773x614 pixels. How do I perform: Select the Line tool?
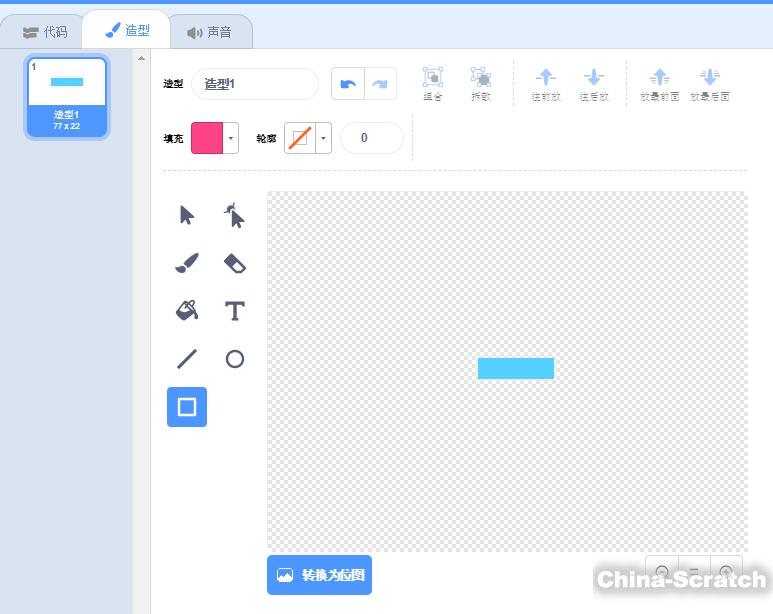click(187, 359)
